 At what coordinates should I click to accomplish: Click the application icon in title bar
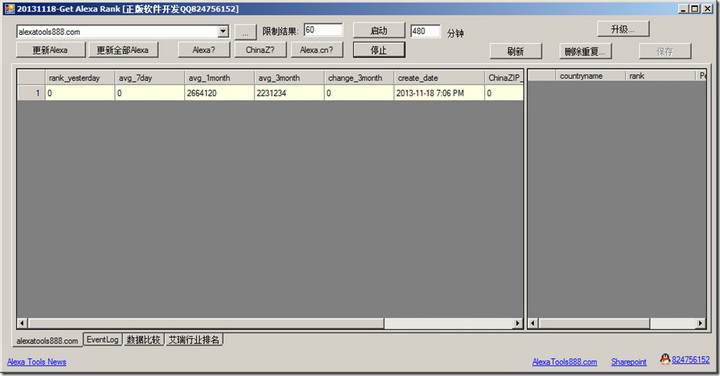coord(10,9)
